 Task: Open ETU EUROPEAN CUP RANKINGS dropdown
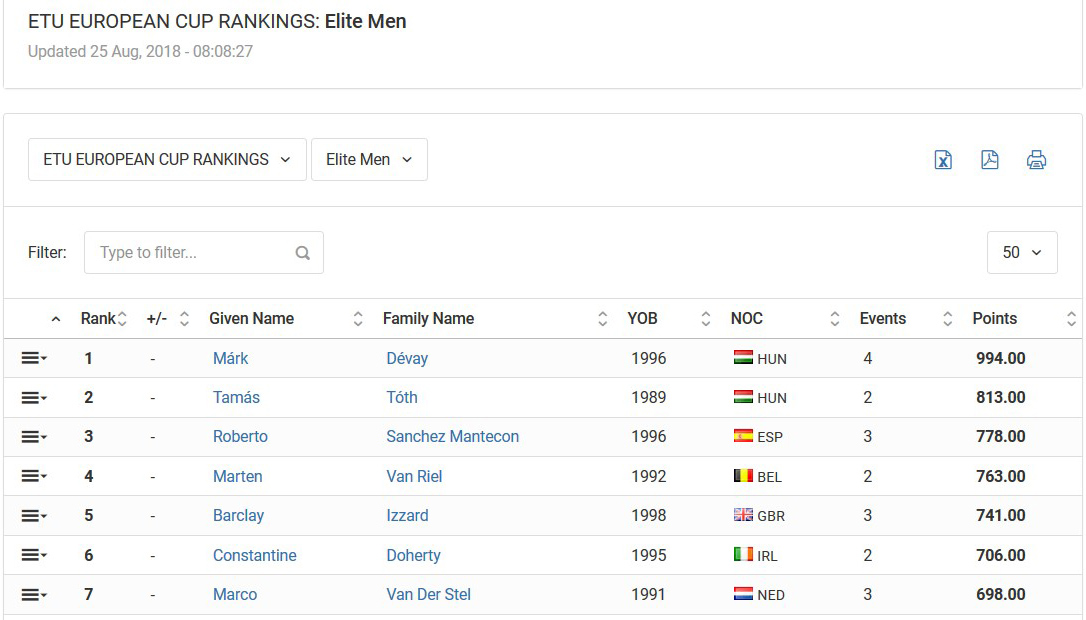(x=167, y=159)
